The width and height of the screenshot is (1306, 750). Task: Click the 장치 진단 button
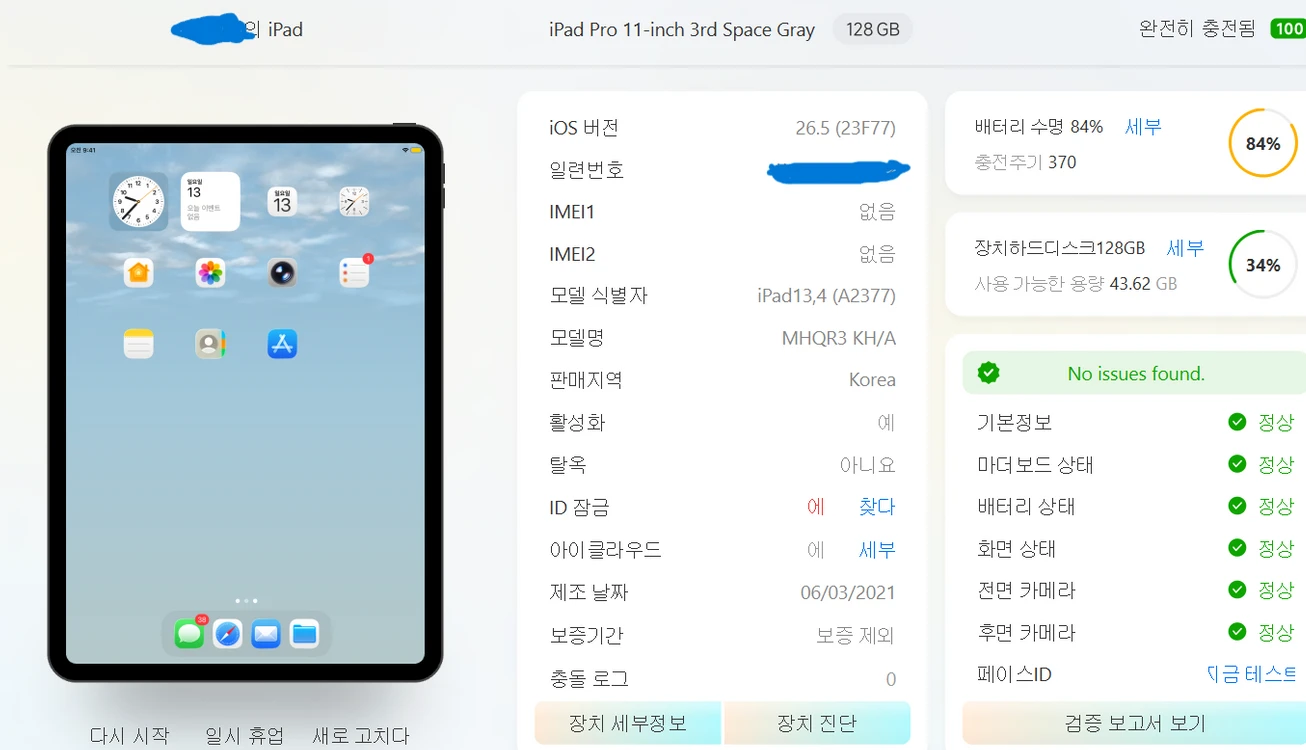pyautogui.click(x=817, y=723)
